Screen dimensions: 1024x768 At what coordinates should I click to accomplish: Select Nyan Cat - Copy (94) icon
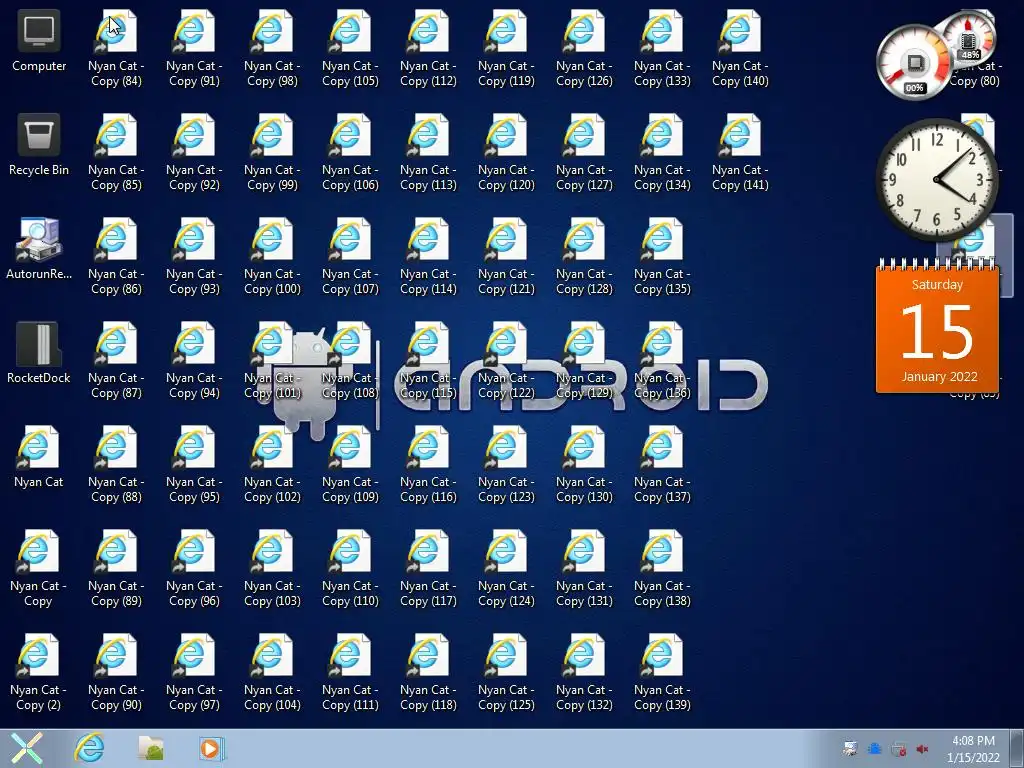(194, 360)
